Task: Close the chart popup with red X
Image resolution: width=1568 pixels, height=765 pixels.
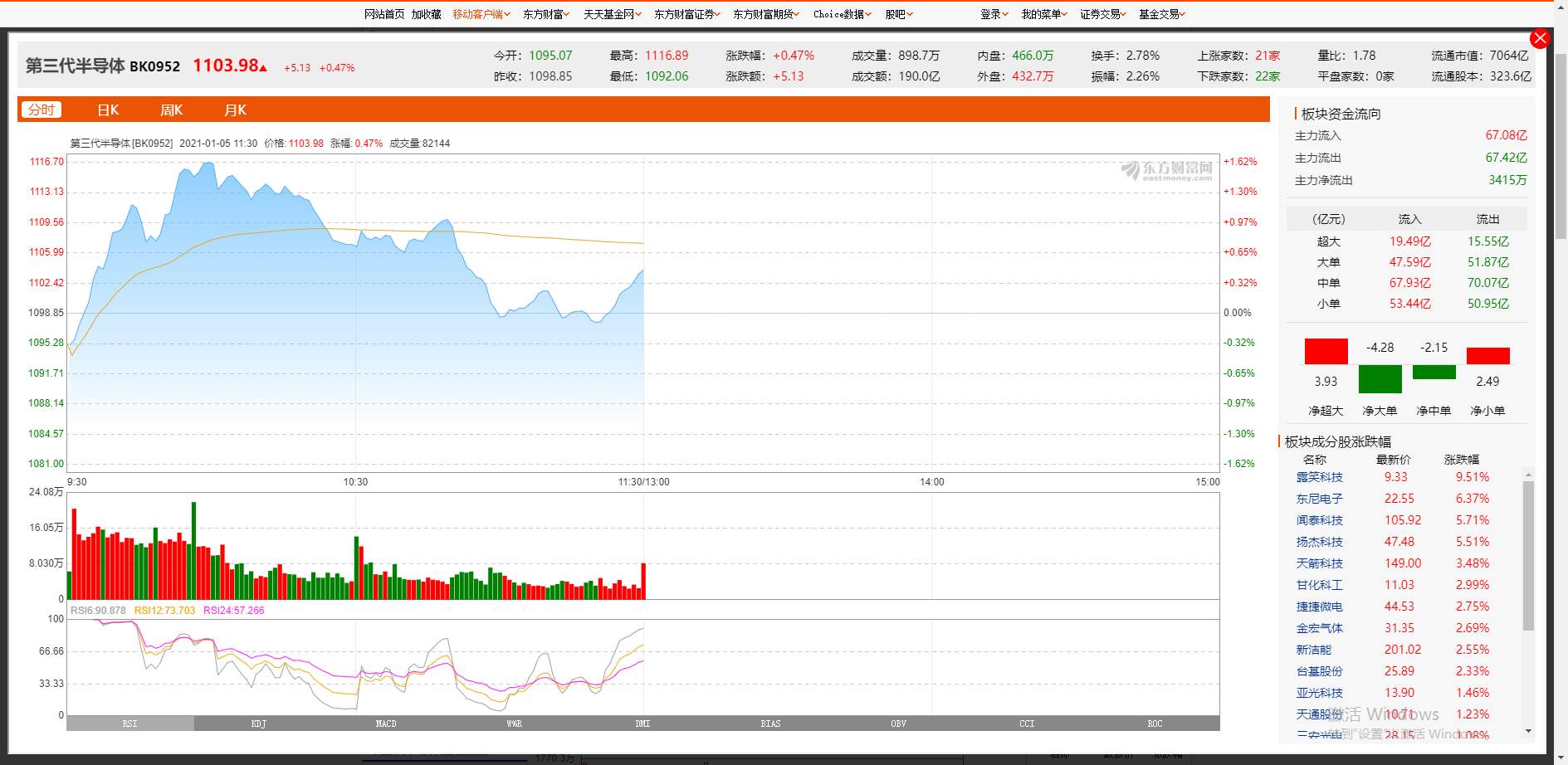Action: coord(1540,38)
